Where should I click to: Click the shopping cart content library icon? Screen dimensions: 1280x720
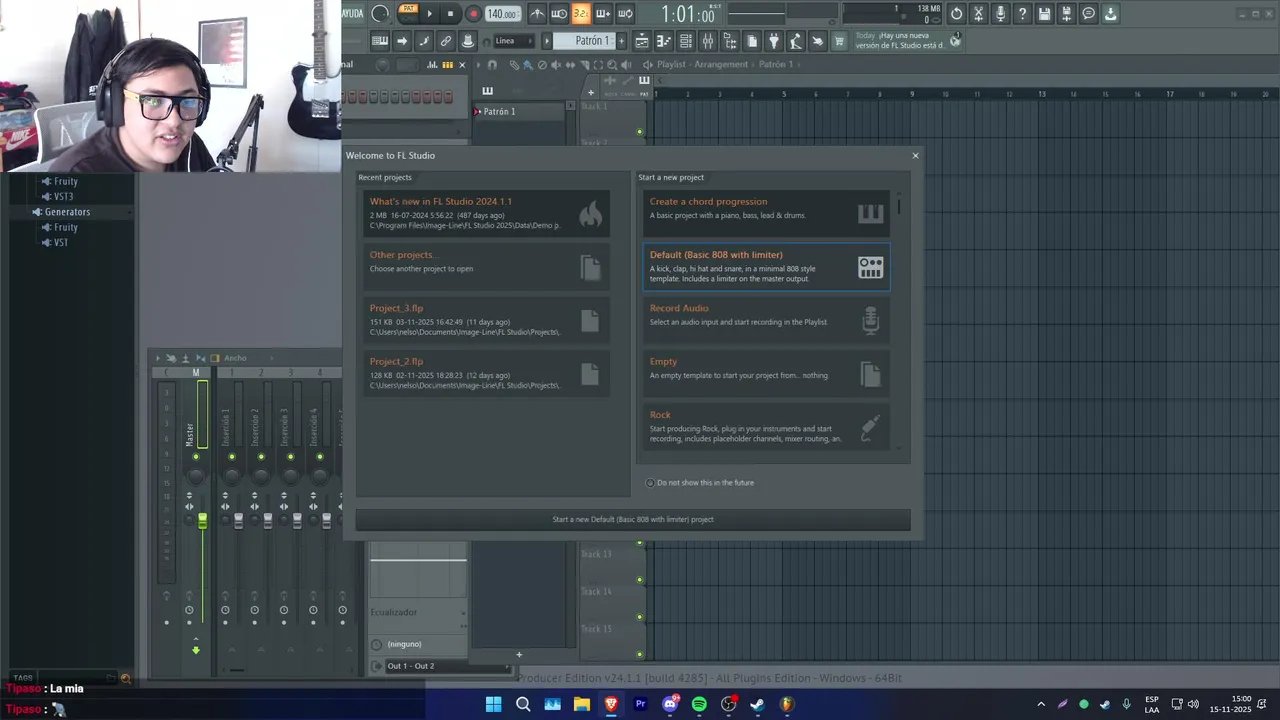pos(839,41)
